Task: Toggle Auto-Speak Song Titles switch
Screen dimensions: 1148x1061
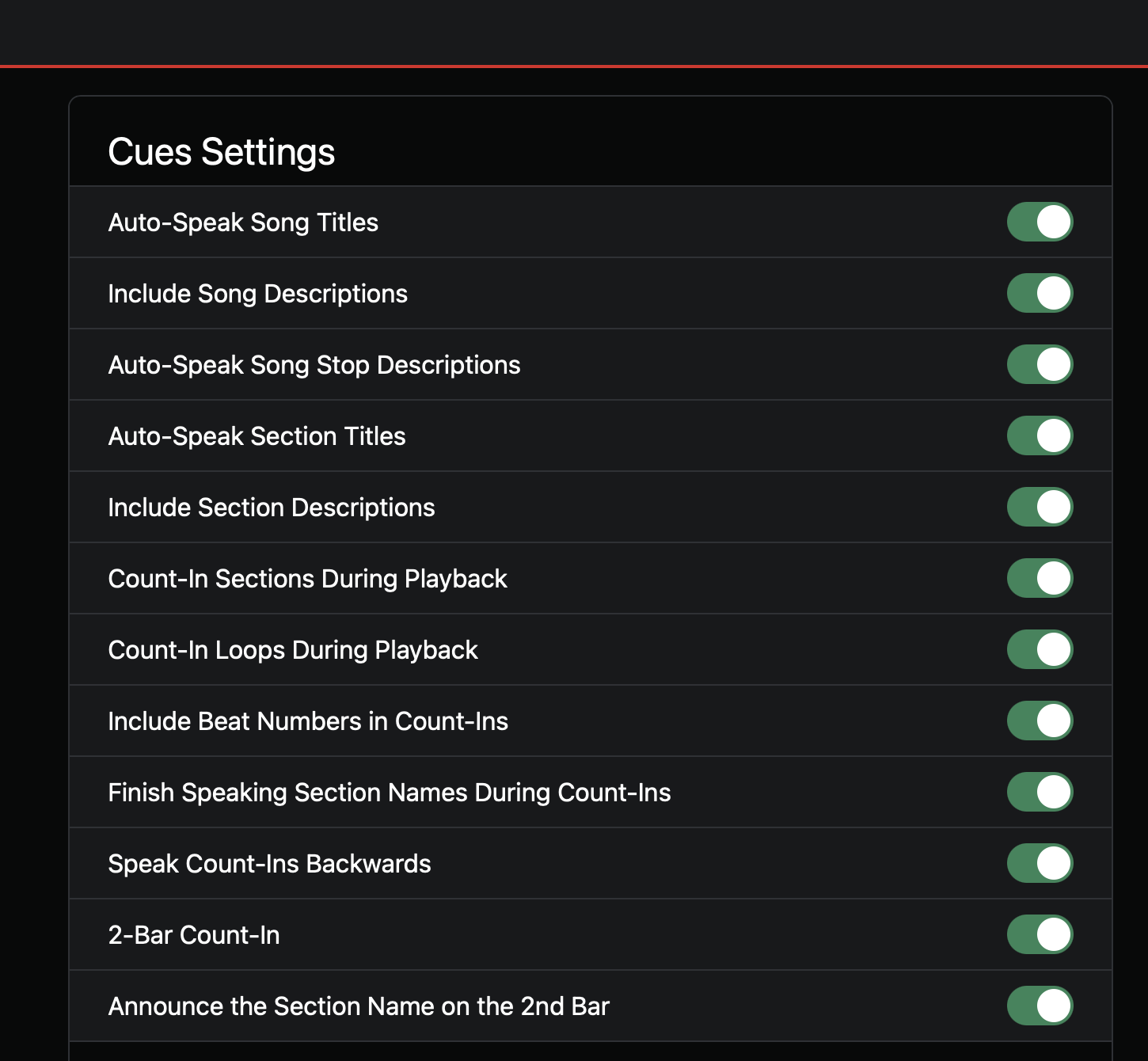Action: (1040, 222)
